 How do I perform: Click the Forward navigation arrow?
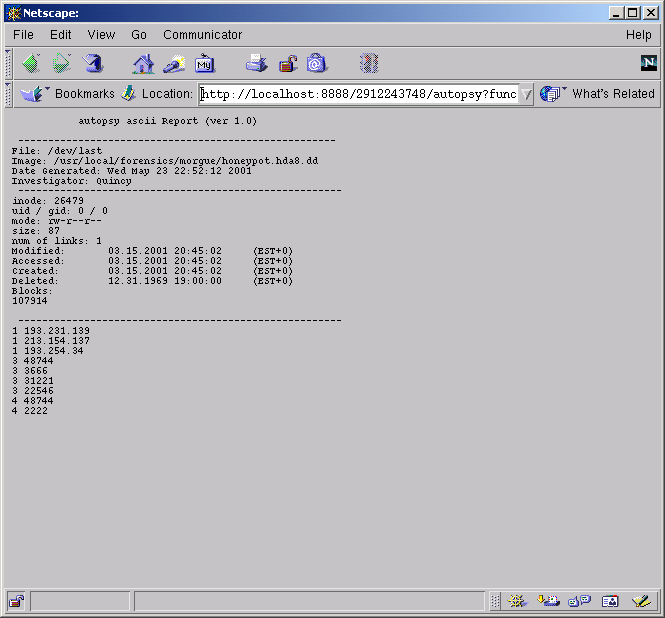click(x=62, y=64)
